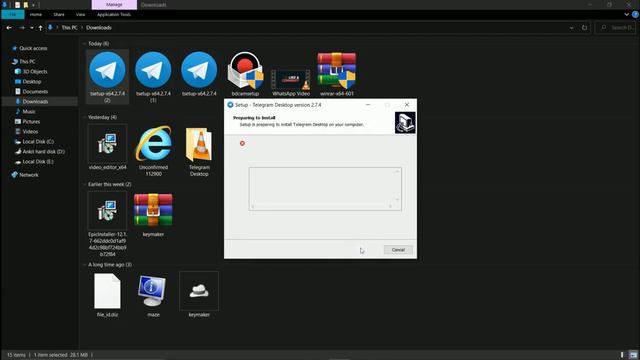Select the file_id.diz file

tap(107, 295)
